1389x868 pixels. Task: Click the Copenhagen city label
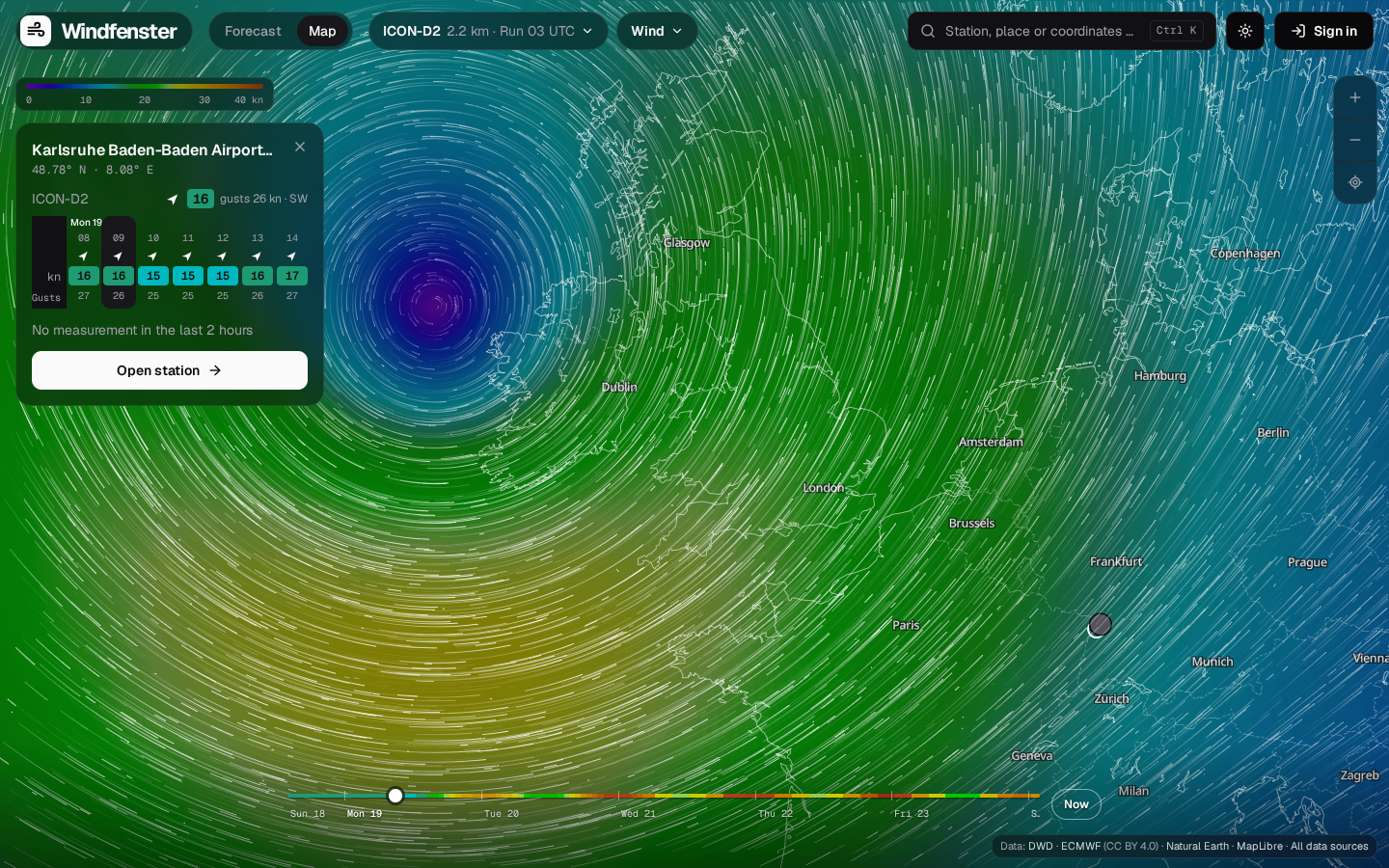point(1245,254)
